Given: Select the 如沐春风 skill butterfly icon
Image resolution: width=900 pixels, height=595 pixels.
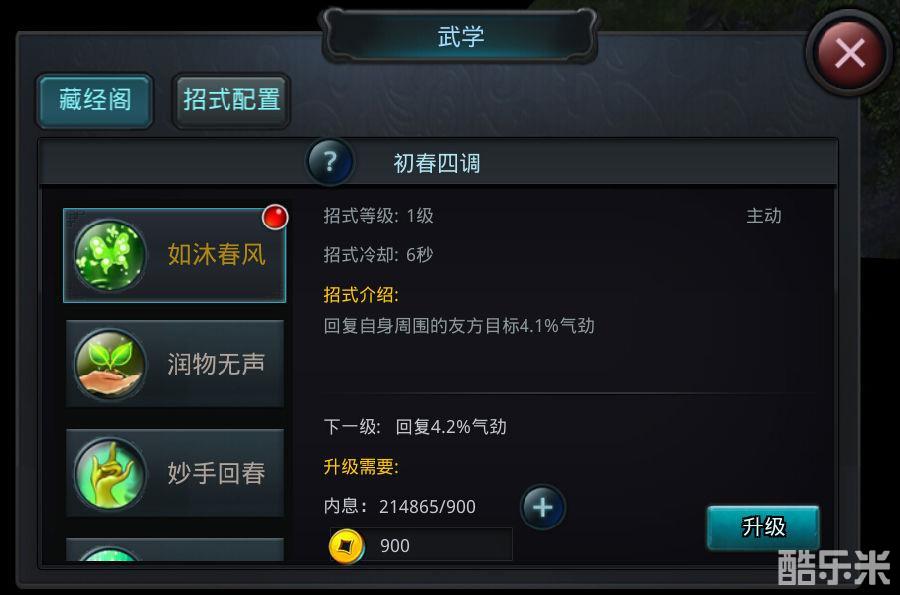Looking at the screenshot, I should pos(110,255).
